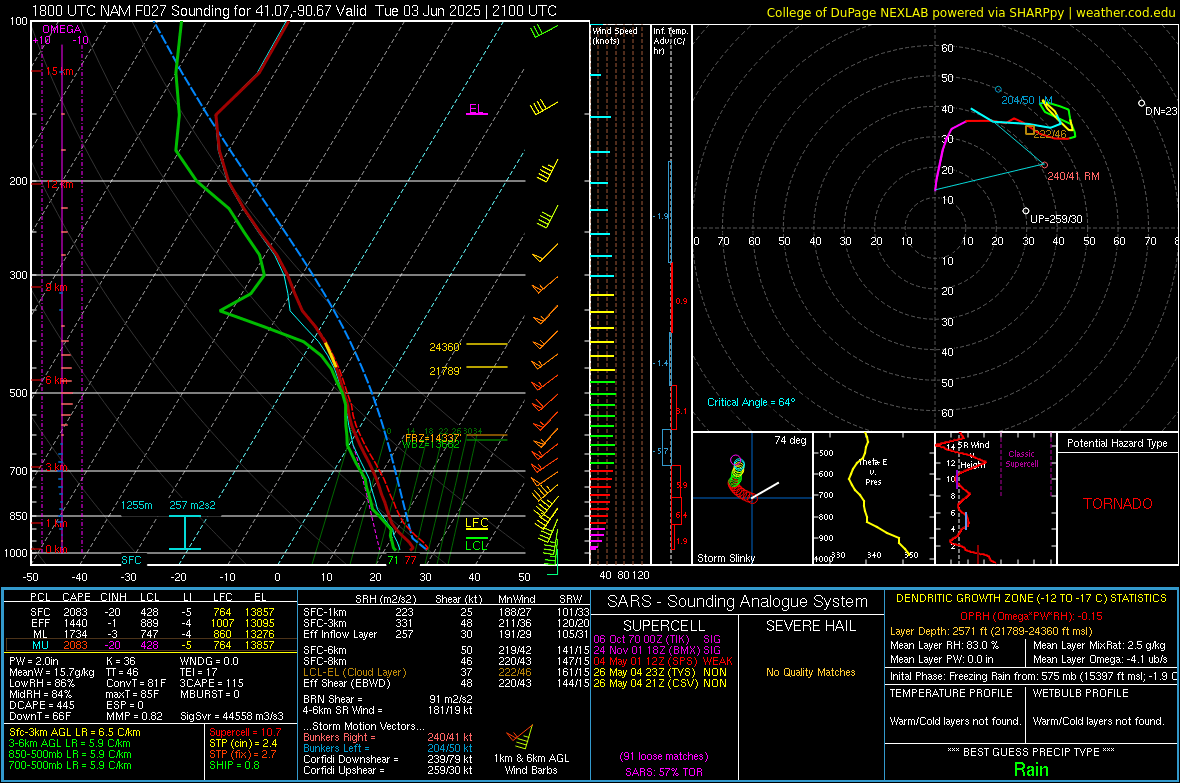1180x783 pixels.
Task: Click the 222/46 label on the hodograph
Action: tap(1050, 134)
